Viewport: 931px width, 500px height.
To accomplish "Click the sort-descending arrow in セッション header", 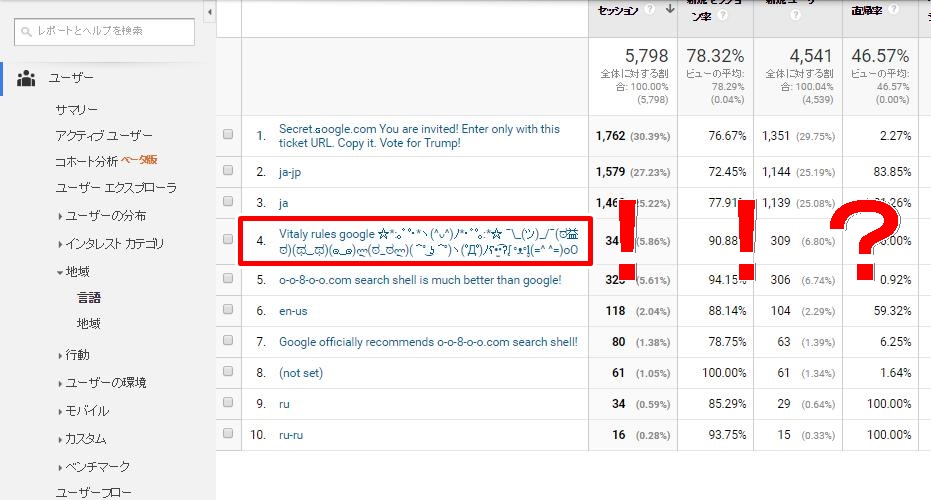I will 670,9.
